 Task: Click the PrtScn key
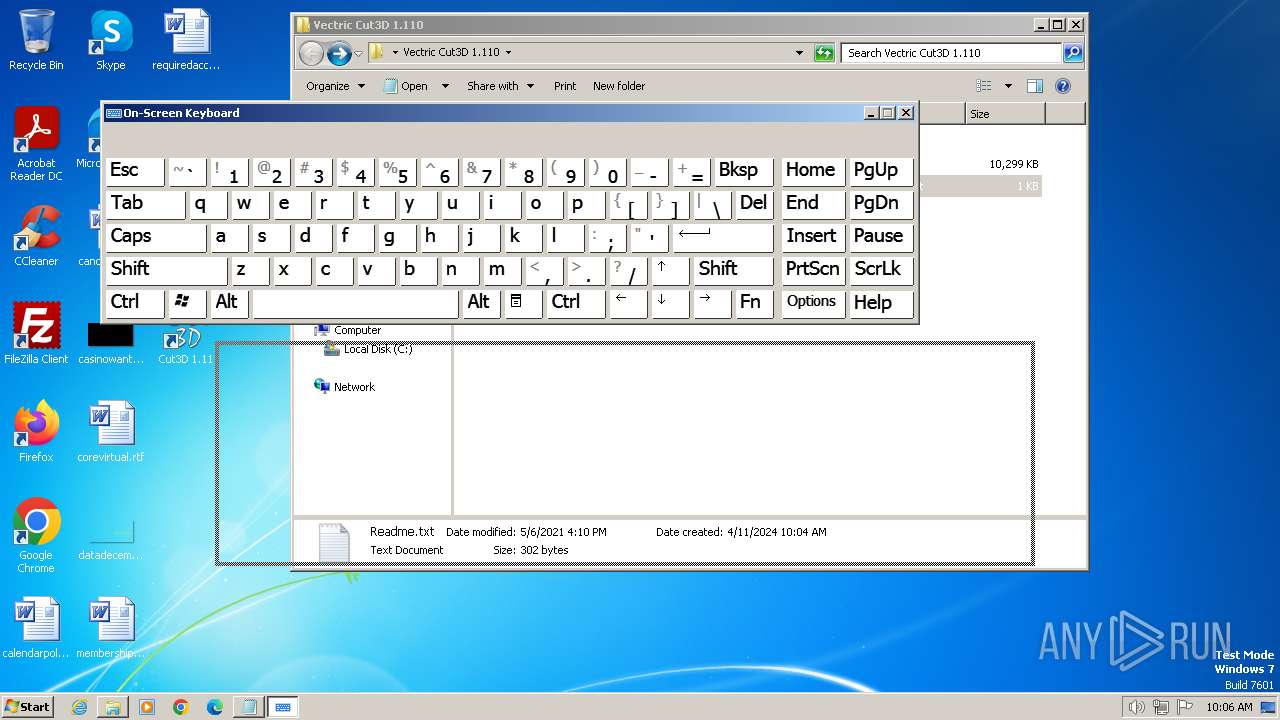811,270
